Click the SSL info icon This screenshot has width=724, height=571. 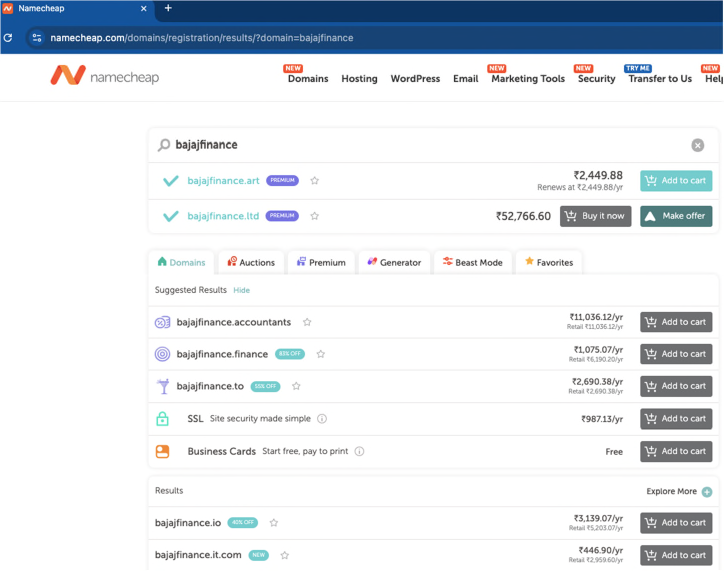pyautogui.click(x=322, y=419)
